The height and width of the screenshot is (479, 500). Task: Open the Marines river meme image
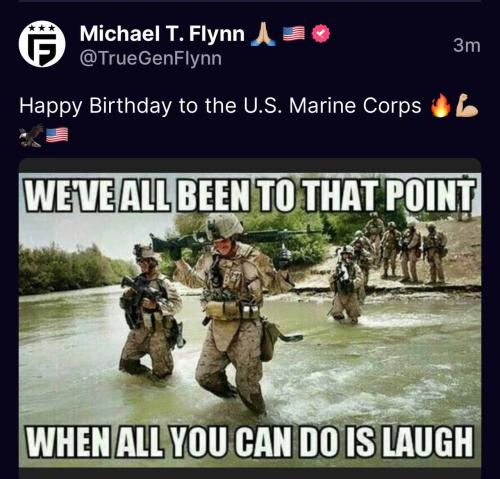250,320
